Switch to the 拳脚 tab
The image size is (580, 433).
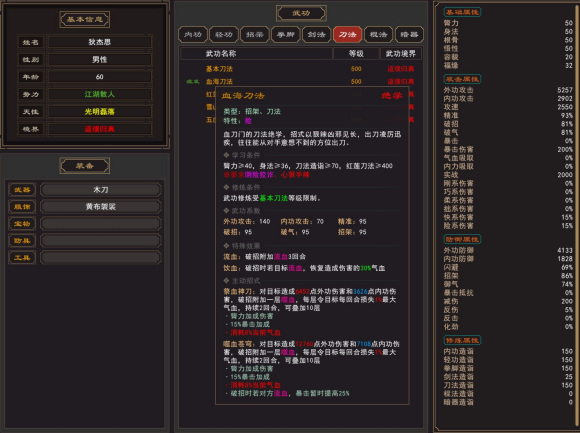pyautogui.click(x=286, y=35)
